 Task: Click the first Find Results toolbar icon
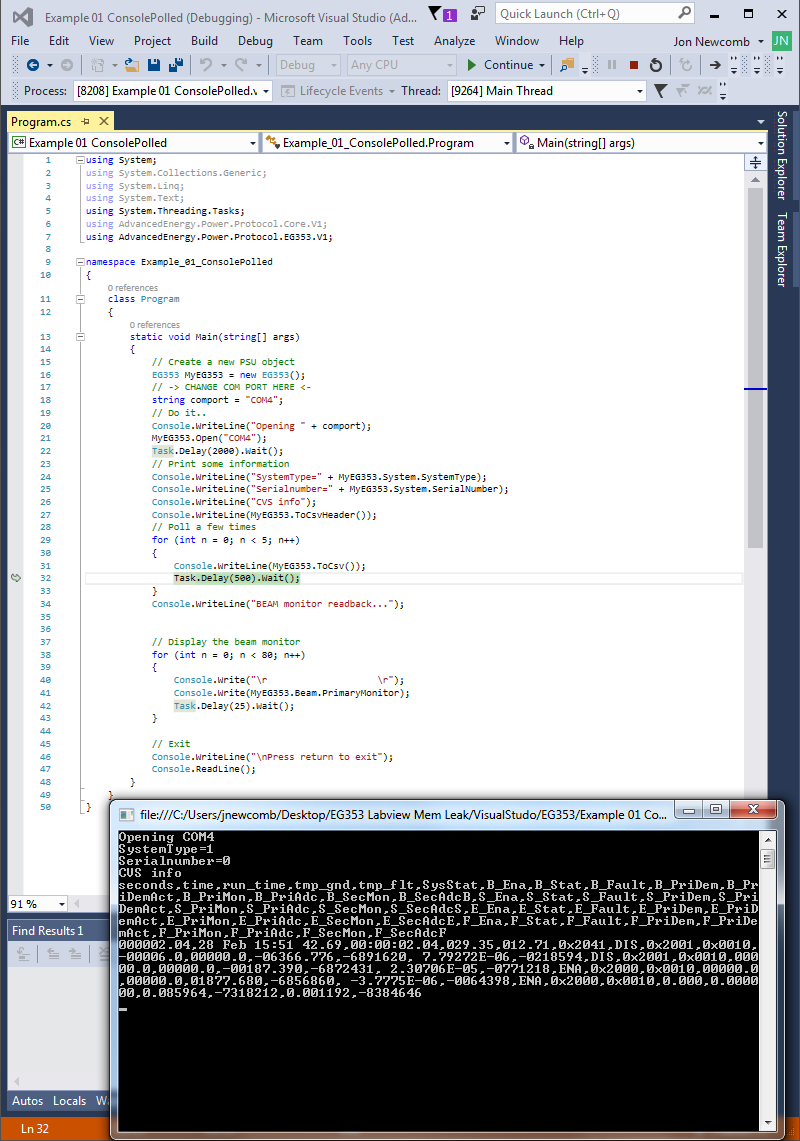pos(23,953)
